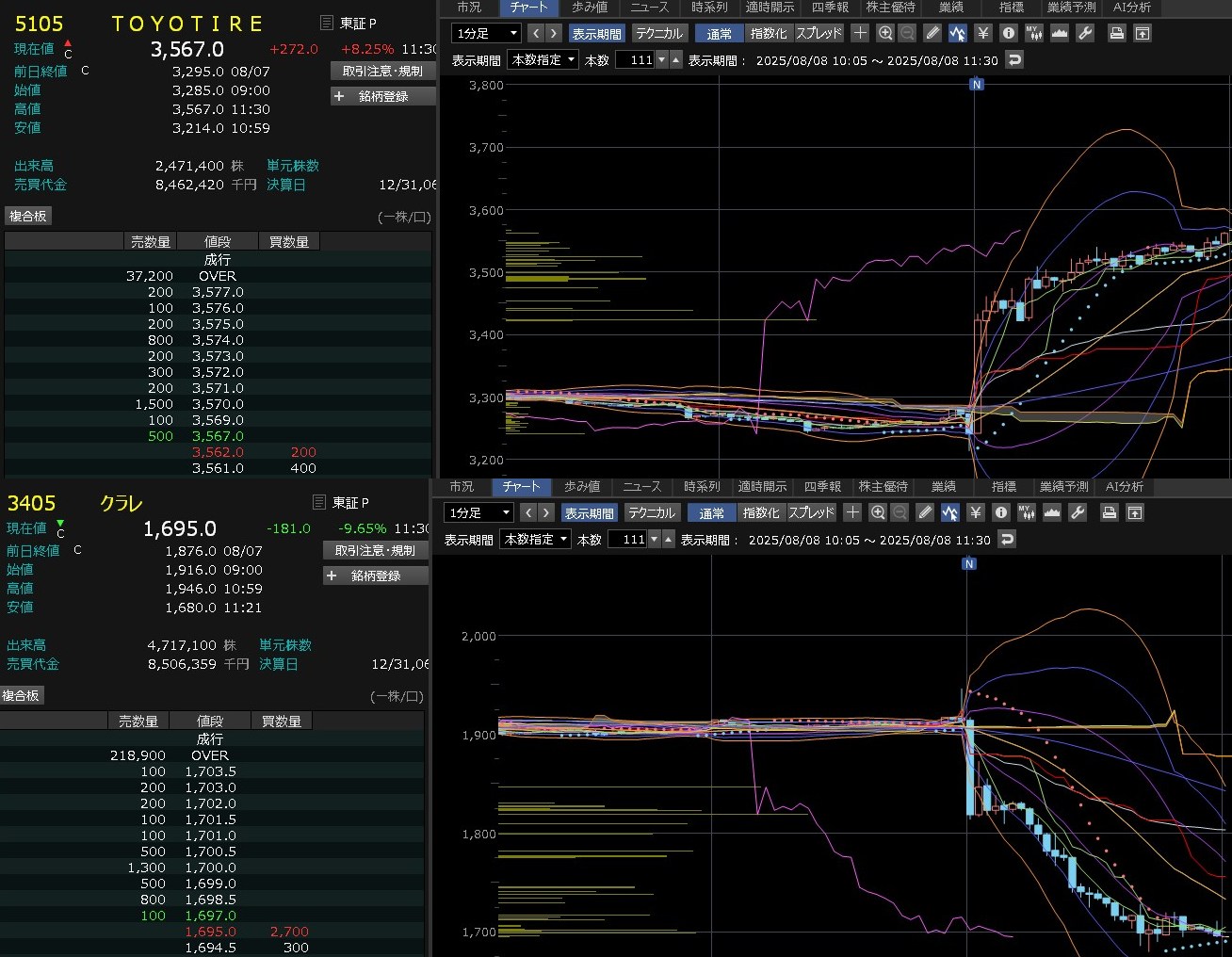Zoom in on the bottom Kuraray chart
This screenshot has height=957, width=1232.
878,512
